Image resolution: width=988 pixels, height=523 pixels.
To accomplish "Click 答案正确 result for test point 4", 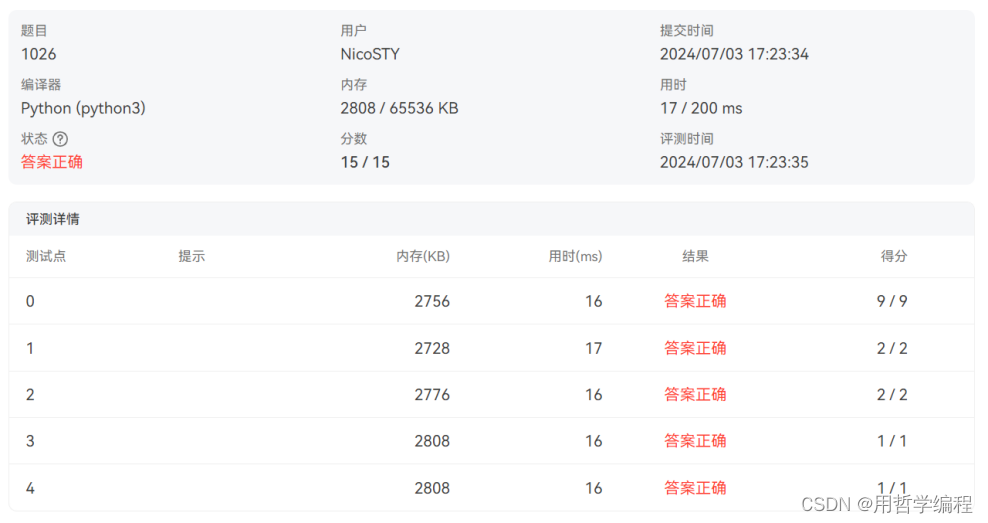I will 695,488.
